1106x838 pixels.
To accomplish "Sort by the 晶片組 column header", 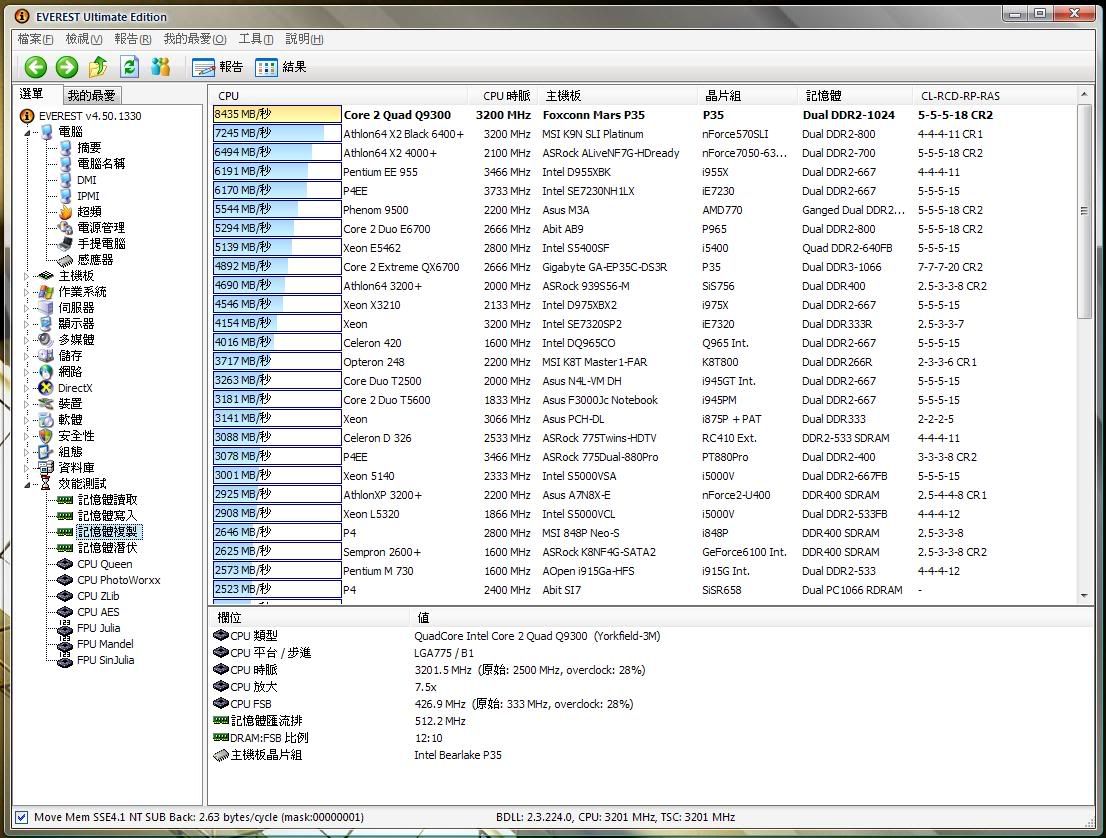I will pyautogui.click(x=747, y=96).
